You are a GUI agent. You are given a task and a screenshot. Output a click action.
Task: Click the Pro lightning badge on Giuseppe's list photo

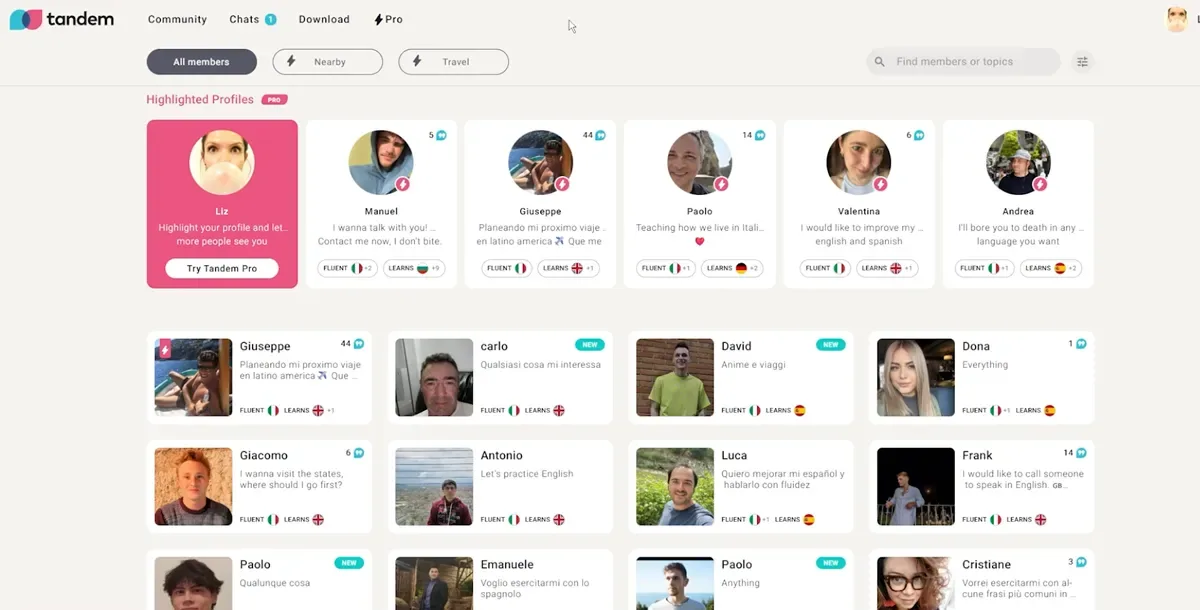point(165,349)
